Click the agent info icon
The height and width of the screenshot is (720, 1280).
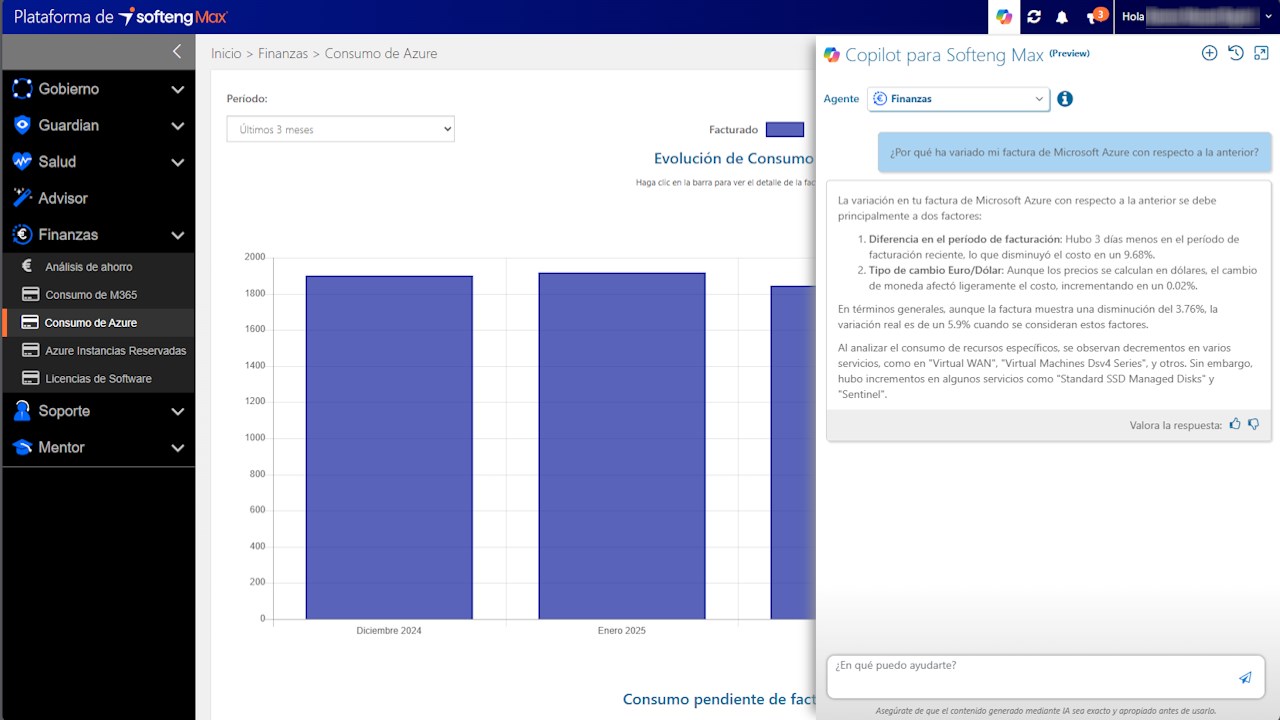point(1065,99)
